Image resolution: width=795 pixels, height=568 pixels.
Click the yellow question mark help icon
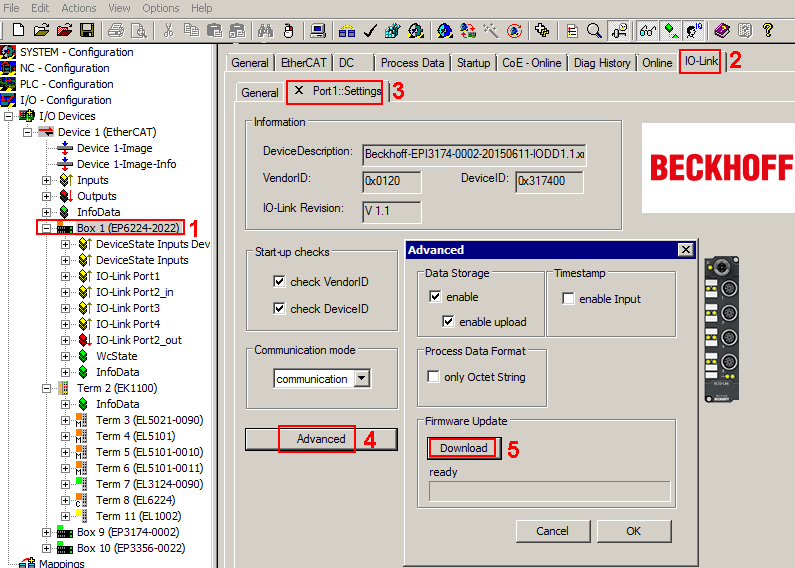[x=768, y=30]
